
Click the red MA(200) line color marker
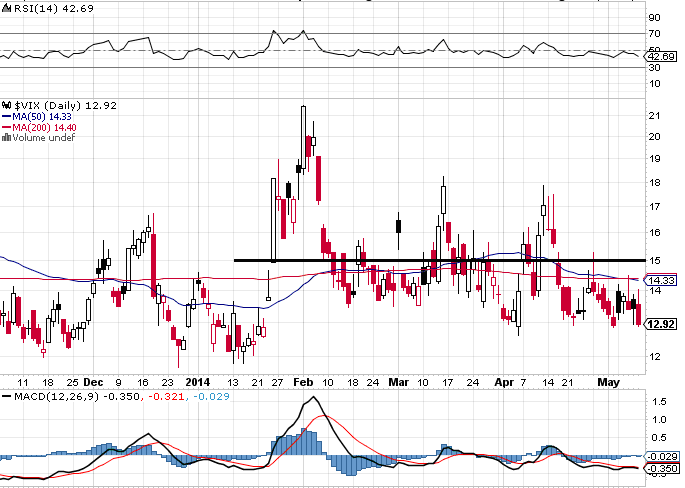(7, 128)
